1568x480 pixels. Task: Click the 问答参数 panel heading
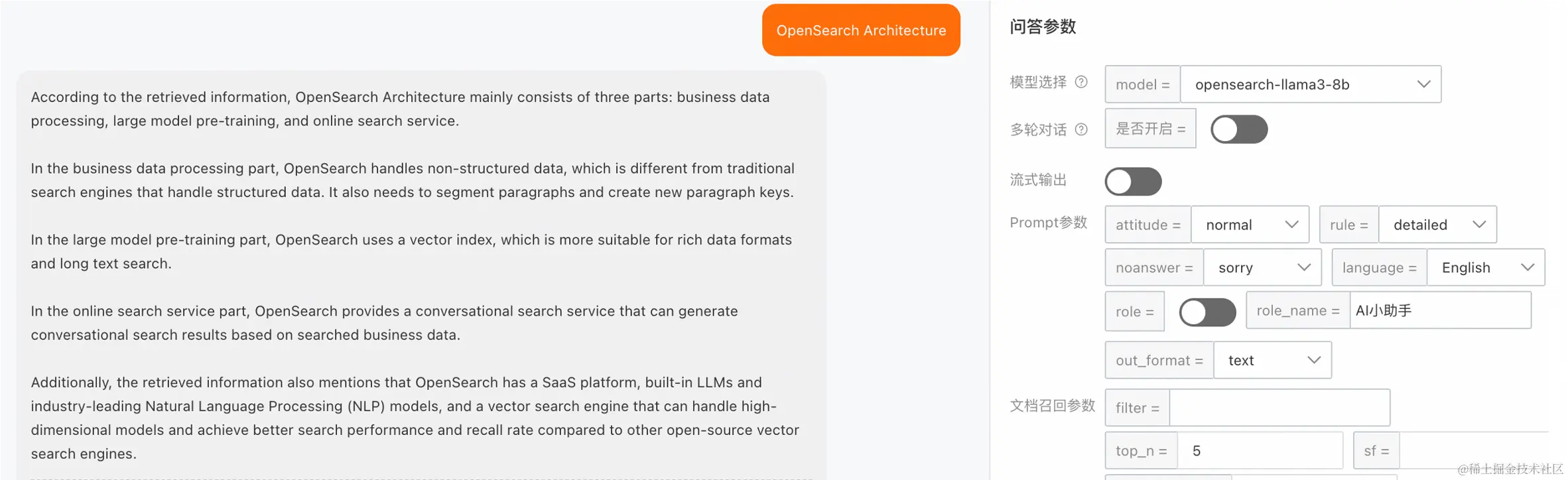(x=1043, y=27)
